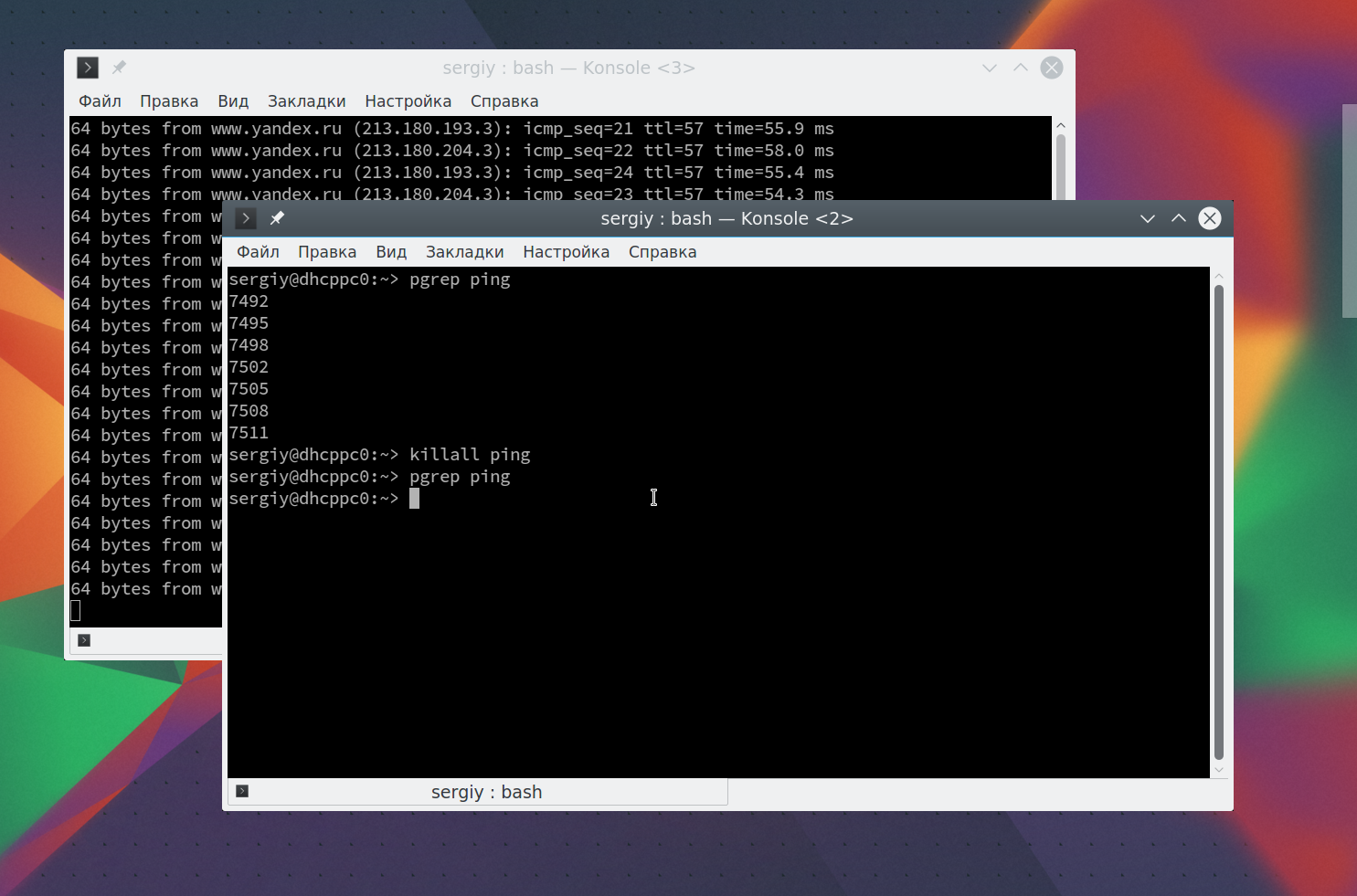Image resolution: width=1357 pixels, height=896 pixels.
Task: Click the Konsole <3> window menu icon
Action: click(x=87, y=68)
